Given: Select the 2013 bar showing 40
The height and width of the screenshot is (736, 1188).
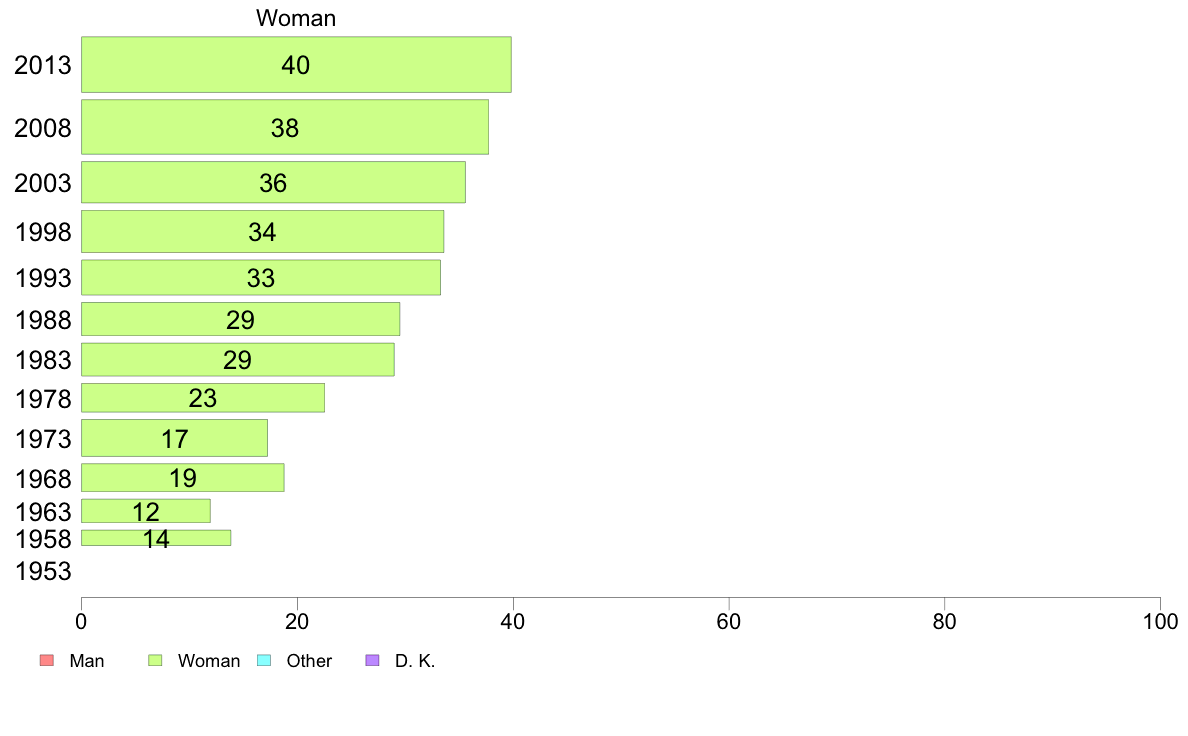Looking at the screenshot, I should click(296, 64).
